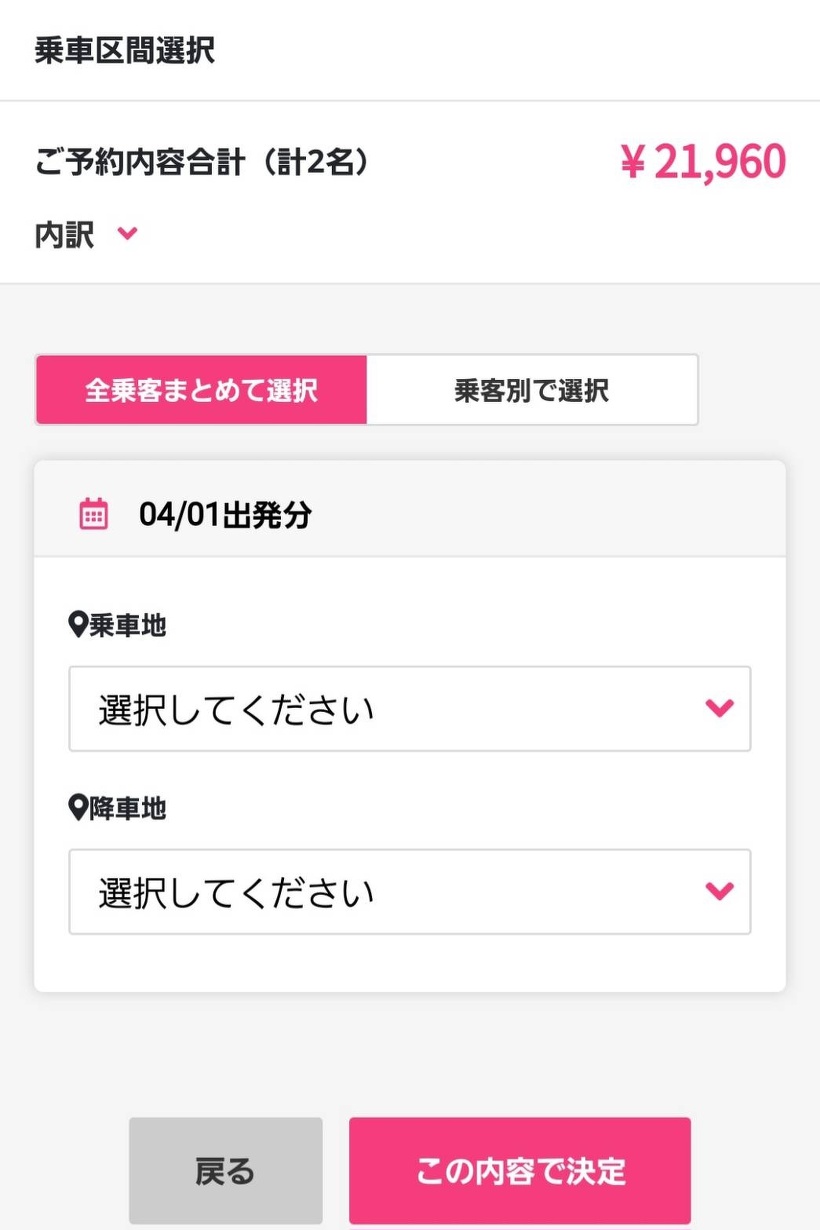
Task: Click the map pin icon next to 乗車地
Action: coord(78,626)
